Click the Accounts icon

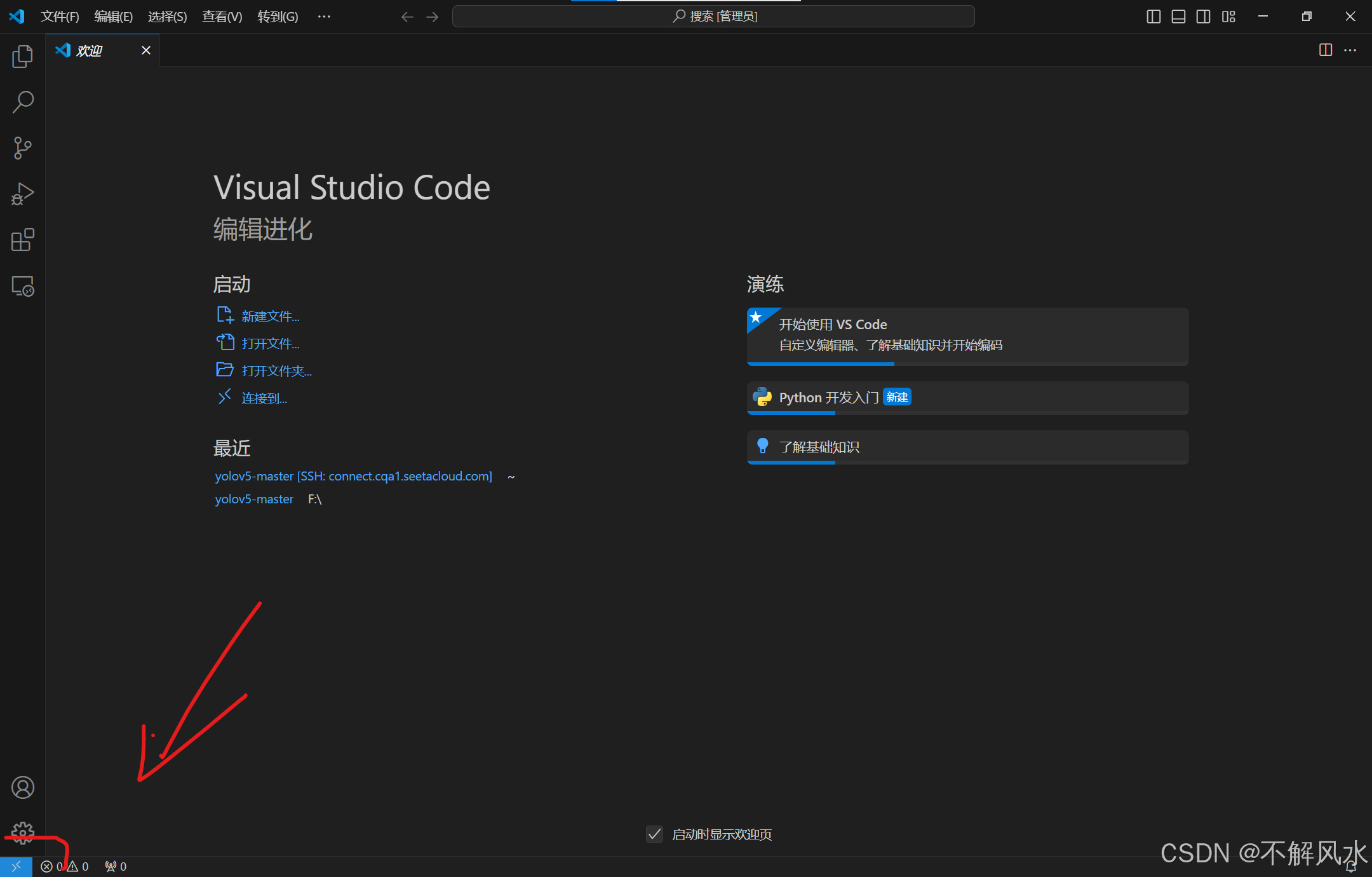(22, 787)
